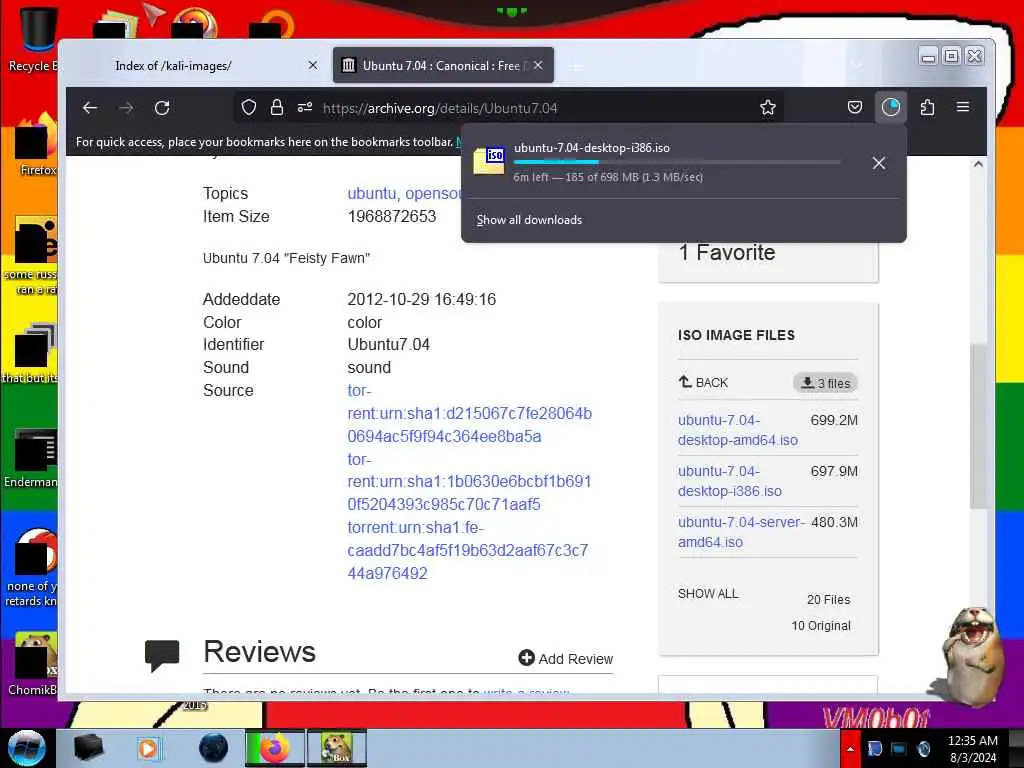Screen dimensions: 1024x768
Task: Open the torrent sha1 fecaadd7 source link
Action: point(468,551)
